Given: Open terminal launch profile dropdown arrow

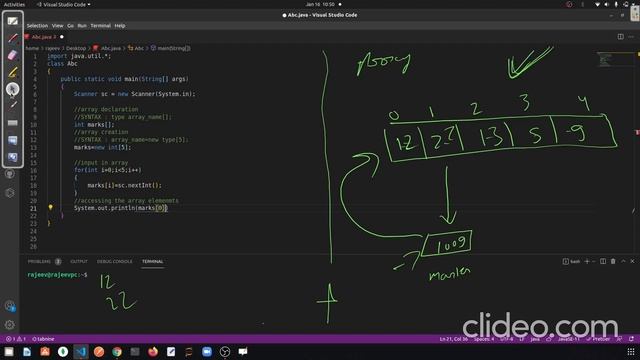Looking at the screenshot, I should coord(593,261).
